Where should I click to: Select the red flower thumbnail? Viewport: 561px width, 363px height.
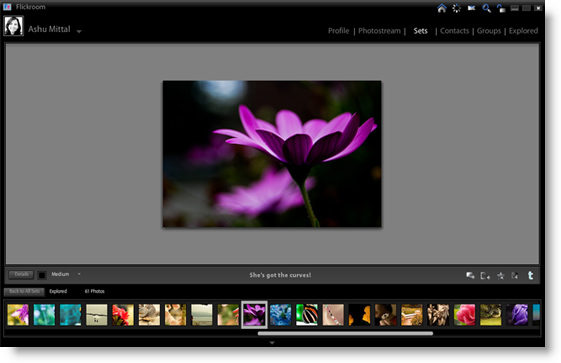coord(123,315)
